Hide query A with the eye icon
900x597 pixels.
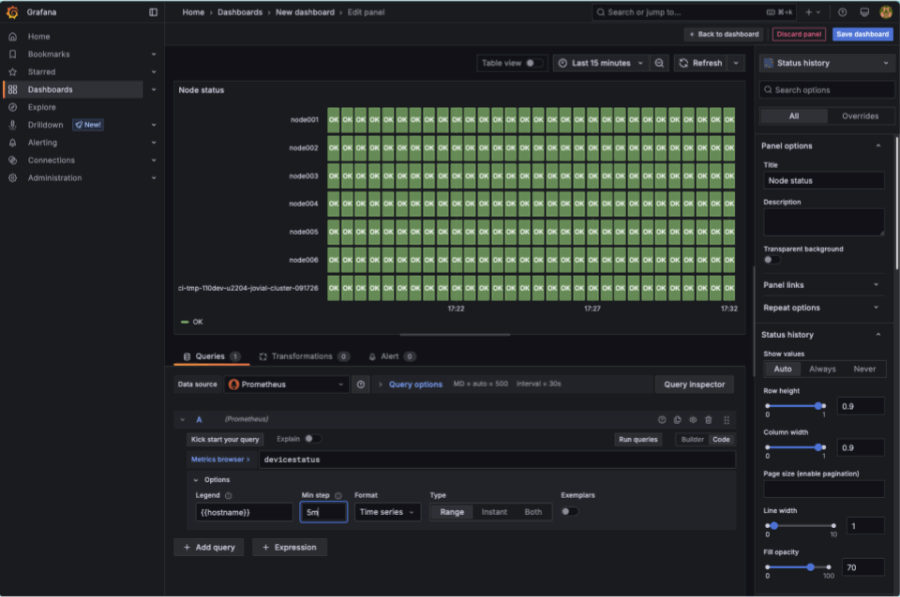click(693, 420)
